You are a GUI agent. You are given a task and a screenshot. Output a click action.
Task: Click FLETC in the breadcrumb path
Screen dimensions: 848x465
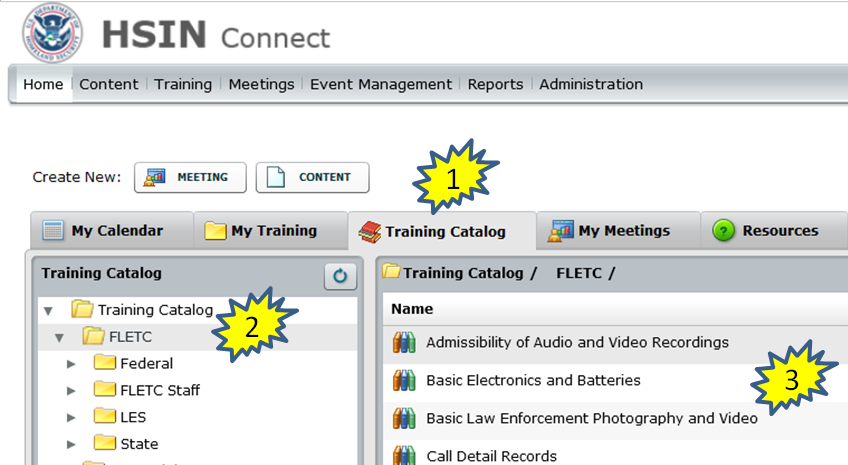click(579, 273)
